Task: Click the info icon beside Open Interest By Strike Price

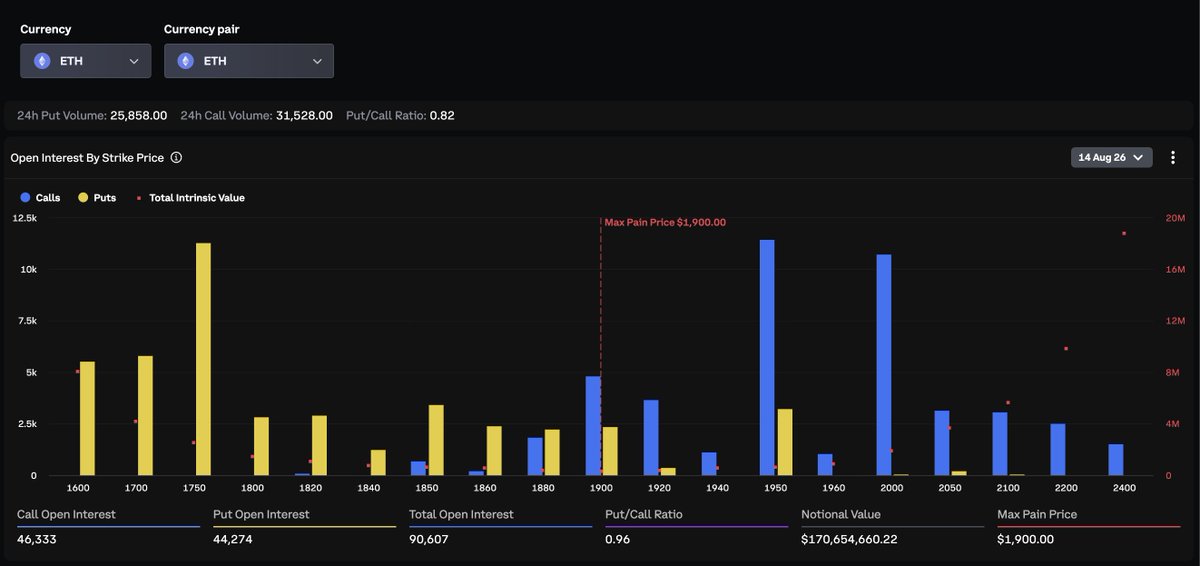Action: [x=176, y=158]
